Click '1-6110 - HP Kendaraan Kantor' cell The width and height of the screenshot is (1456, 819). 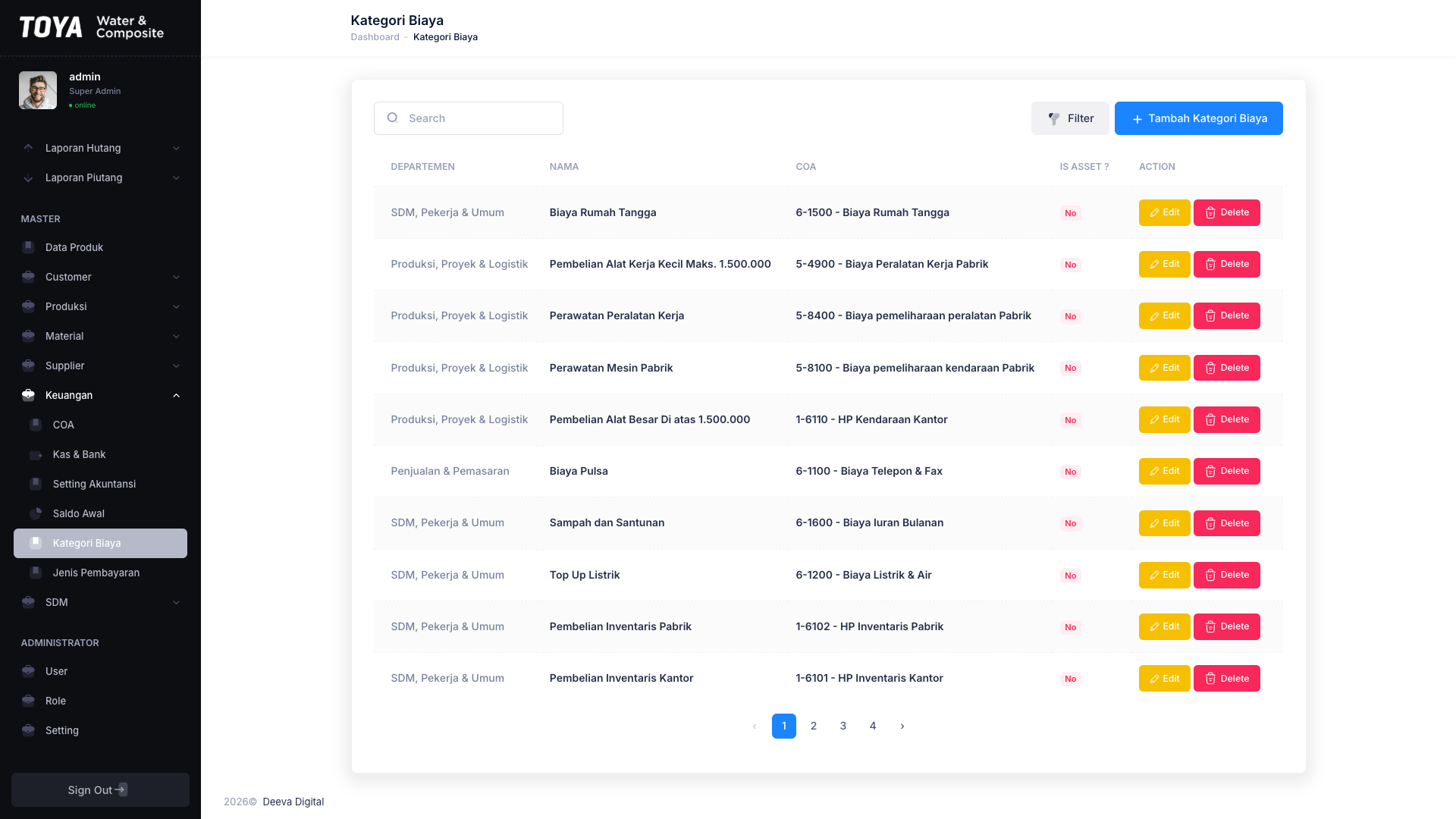point(871,419)
